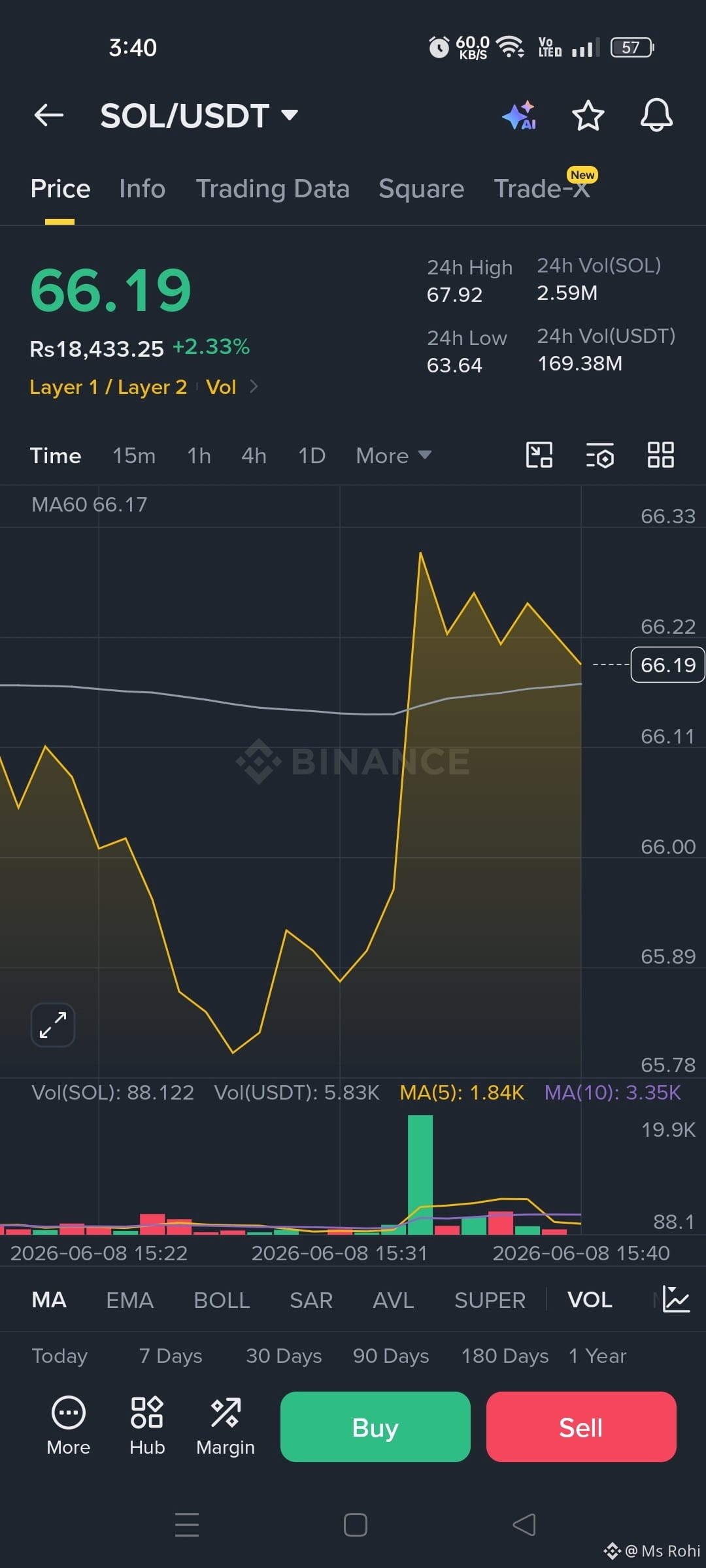Select the 4h timeframe tab
706x1568 pixels.
(x=254, y=455)
